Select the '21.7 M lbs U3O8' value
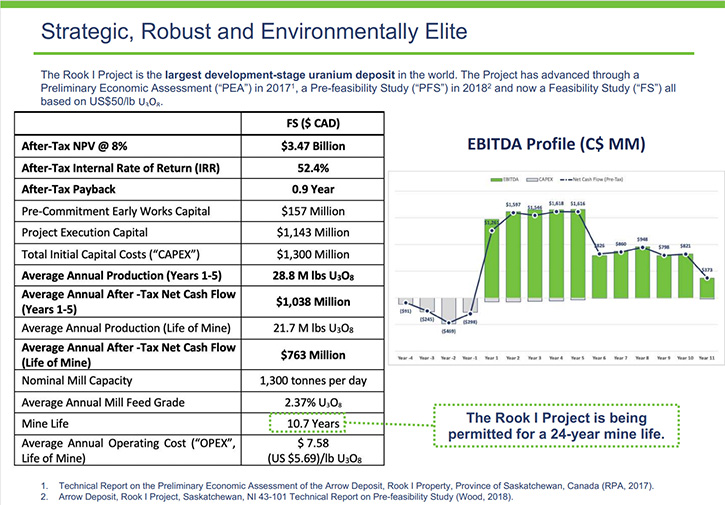 click(x=313, y=328)
